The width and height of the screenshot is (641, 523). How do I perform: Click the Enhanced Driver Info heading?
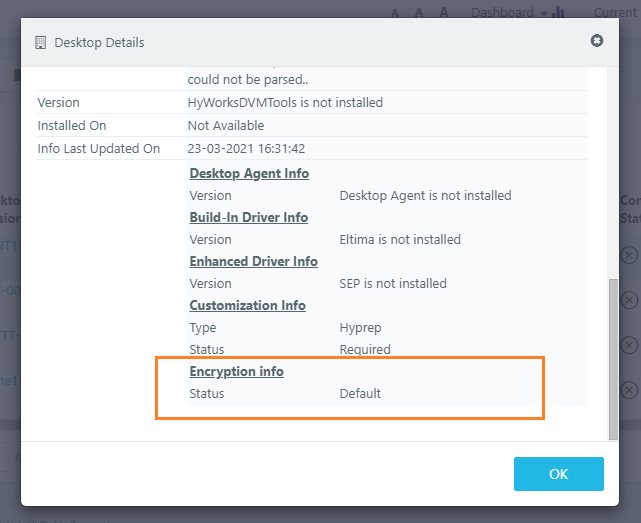253,261
